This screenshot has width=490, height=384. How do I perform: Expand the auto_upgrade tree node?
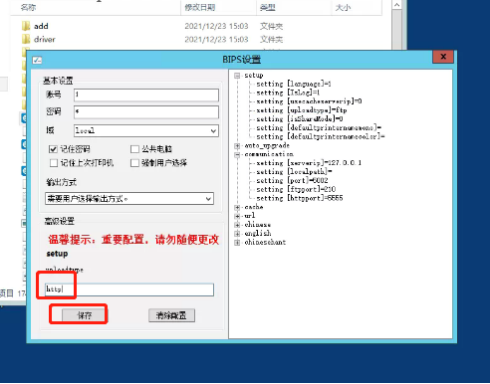click(x=237, y=146)
